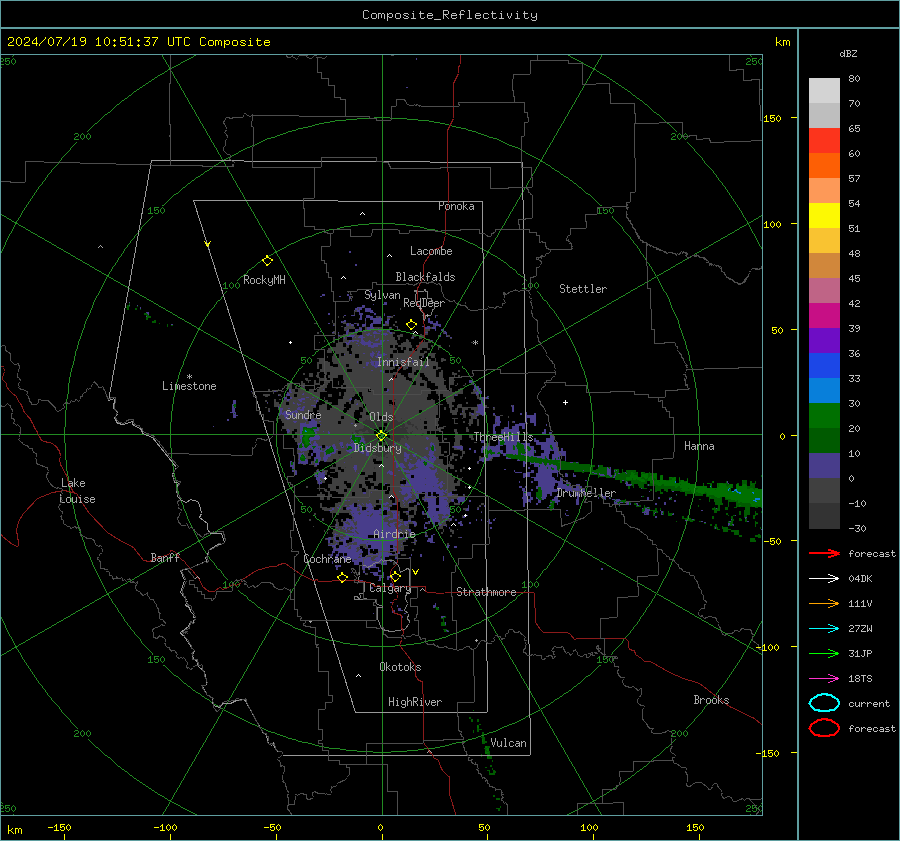Click the yellow diamond marker below Cochrane

tap(343, 578)
